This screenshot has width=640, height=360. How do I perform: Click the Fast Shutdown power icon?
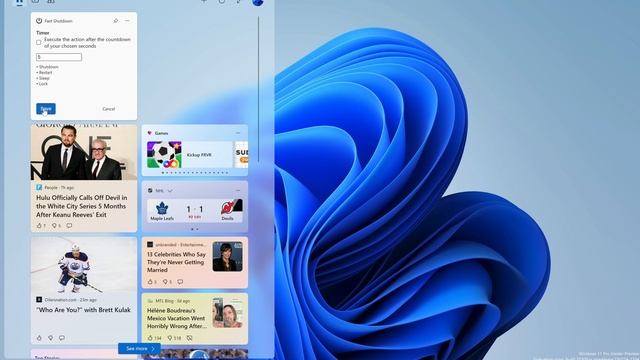tap(39, 21)
